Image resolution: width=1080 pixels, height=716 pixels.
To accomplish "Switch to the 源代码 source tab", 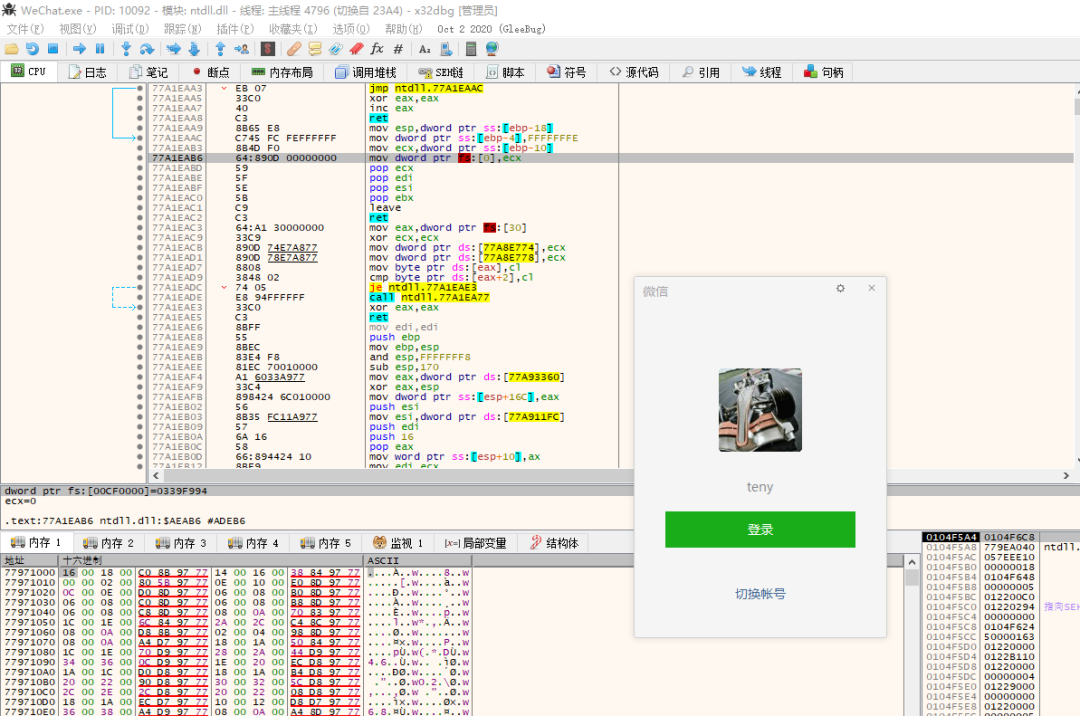I will (634, 72).
